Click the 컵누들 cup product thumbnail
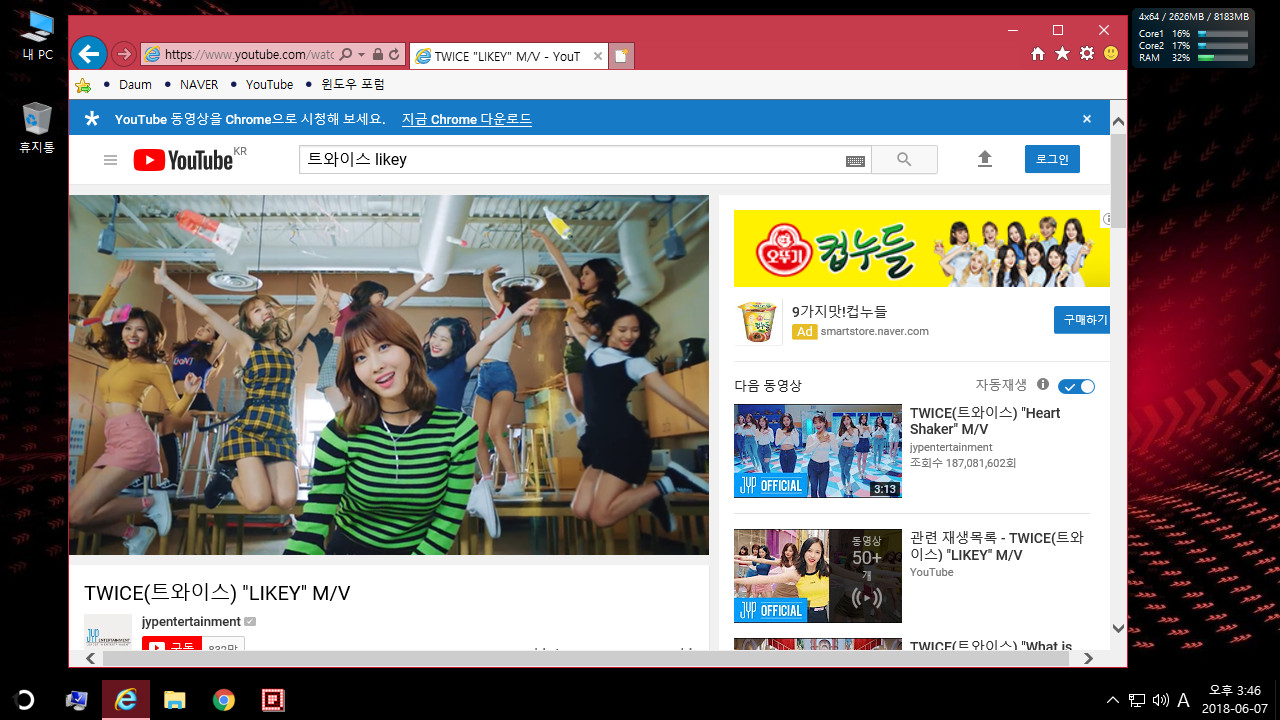1280x720 pixels. click(758, 322)
